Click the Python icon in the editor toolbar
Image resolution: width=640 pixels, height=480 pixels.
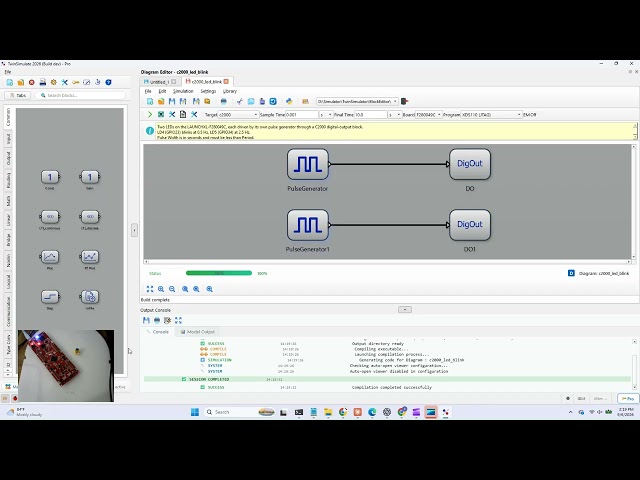pyautogui.click(x=289, y=101)
